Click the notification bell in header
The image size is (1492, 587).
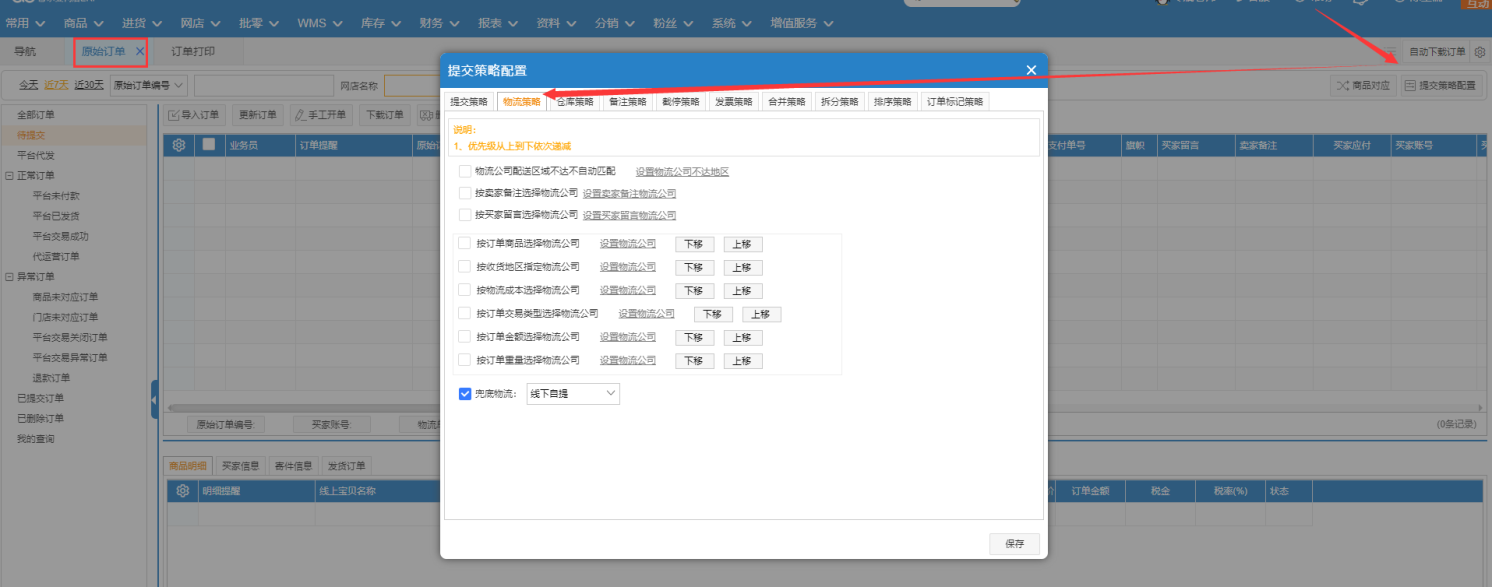(1360, 2)
